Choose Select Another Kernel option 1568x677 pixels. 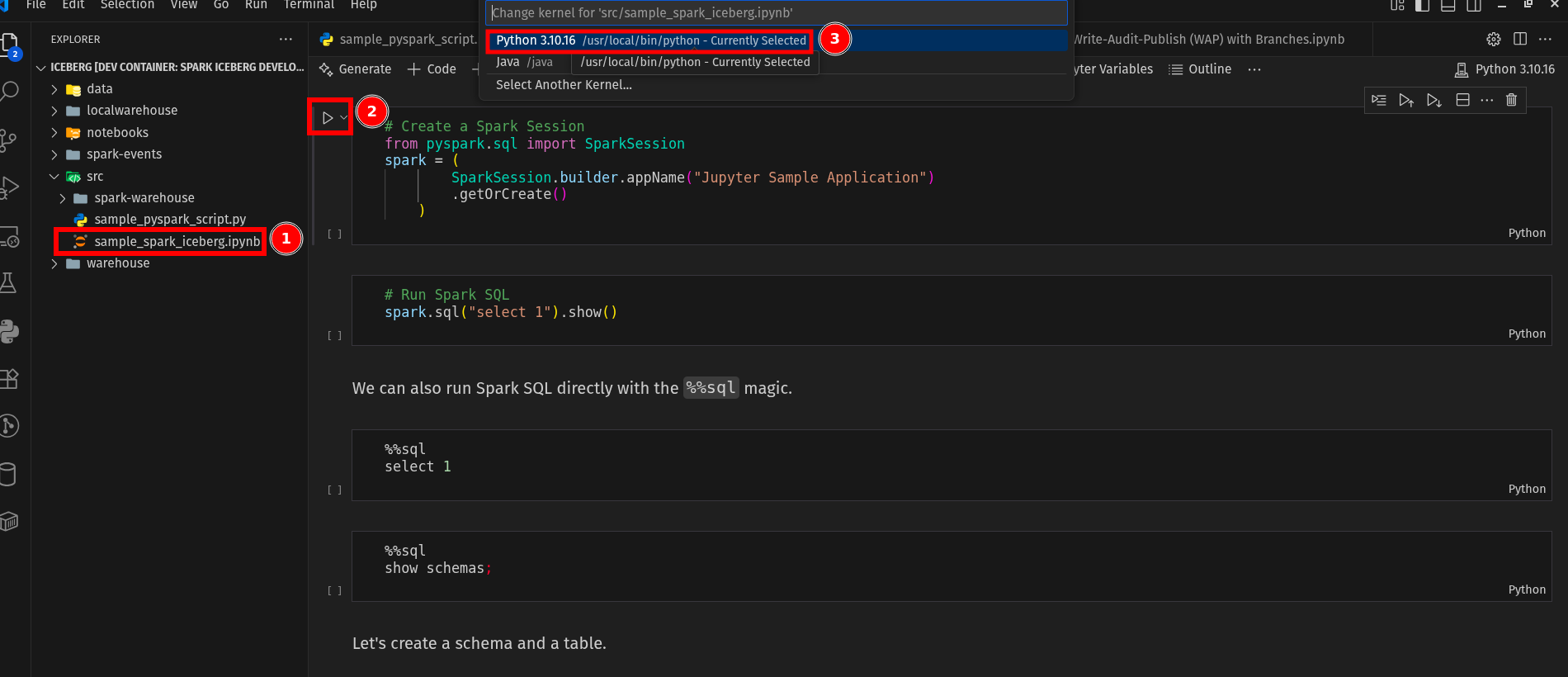click(x=564, y=84)
